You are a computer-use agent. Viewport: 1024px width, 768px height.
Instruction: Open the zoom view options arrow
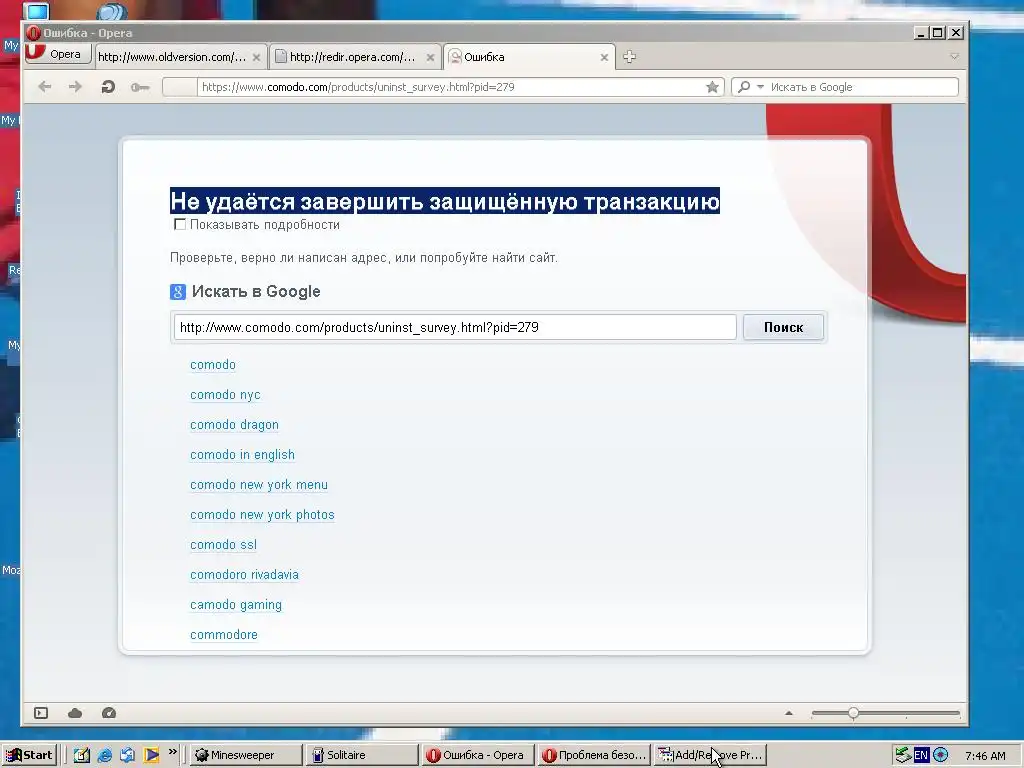pos(789,713)
